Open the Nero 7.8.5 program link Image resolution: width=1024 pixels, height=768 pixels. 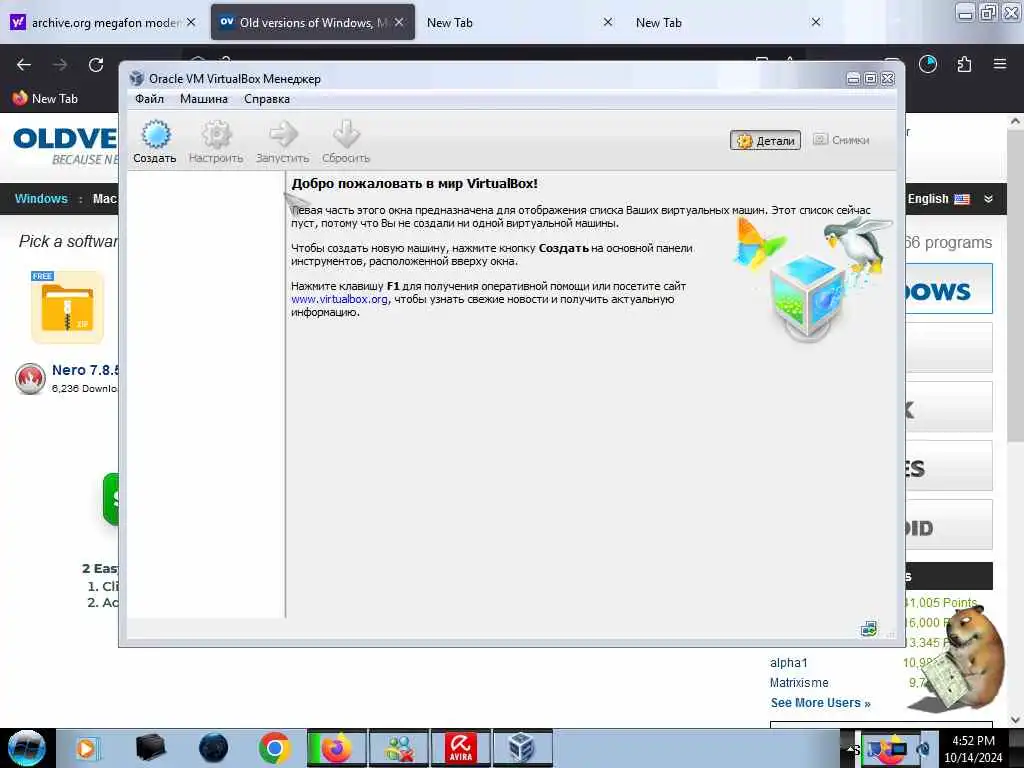(86, 370)
